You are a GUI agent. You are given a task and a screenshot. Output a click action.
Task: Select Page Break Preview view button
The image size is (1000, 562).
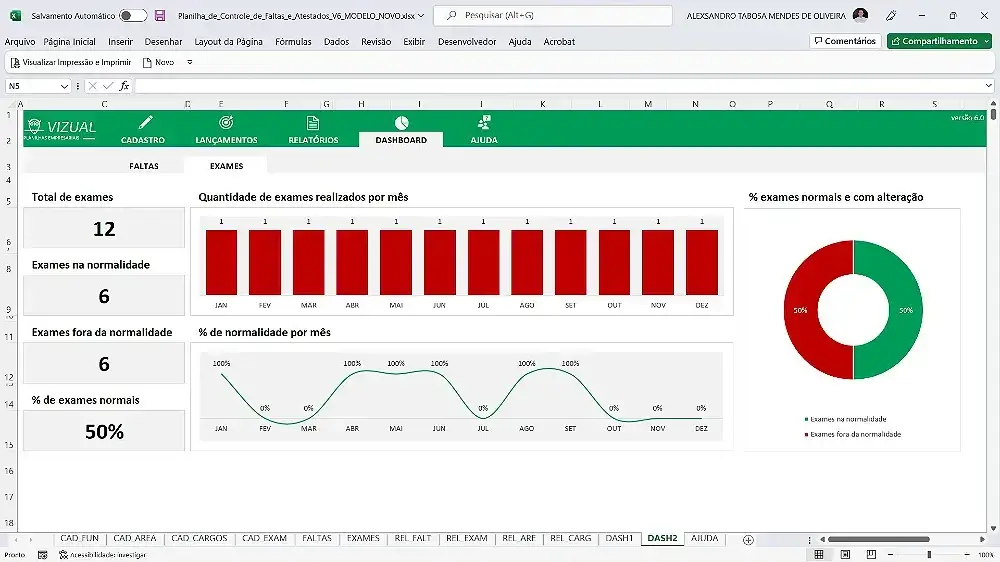tap(871, 554)
